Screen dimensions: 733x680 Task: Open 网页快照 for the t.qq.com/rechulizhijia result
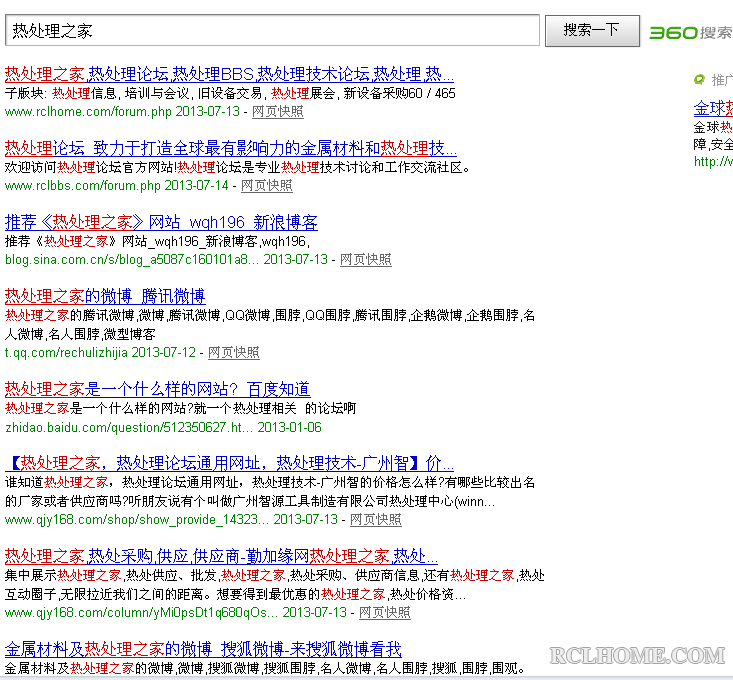[233, 352]
